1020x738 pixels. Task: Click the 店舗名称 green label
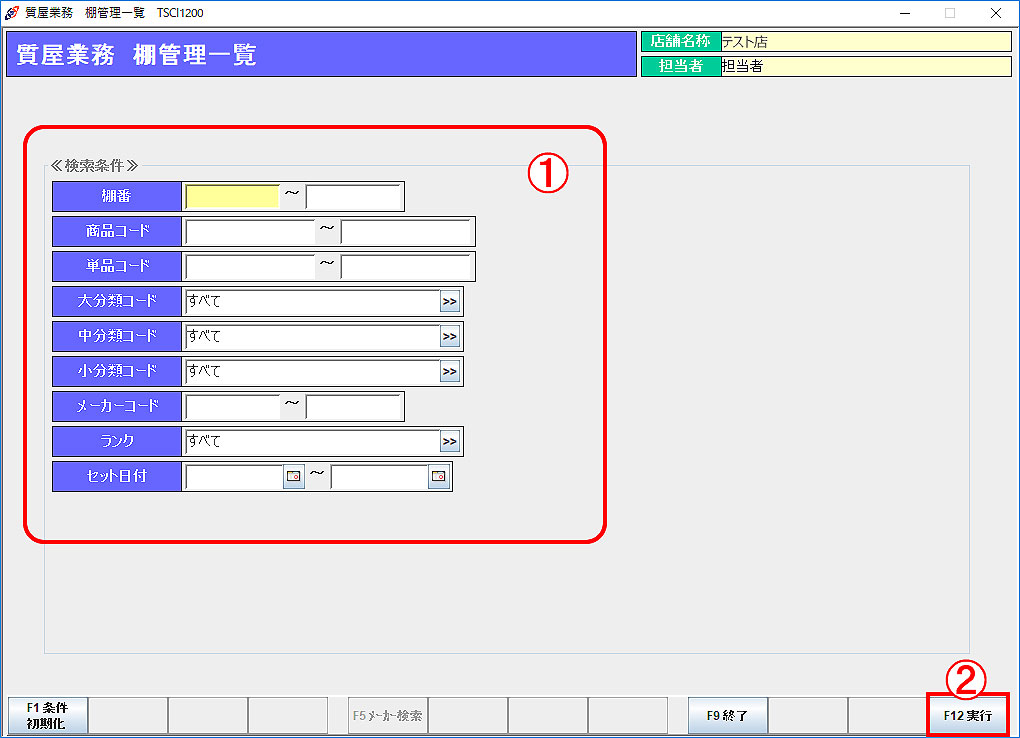681,42
